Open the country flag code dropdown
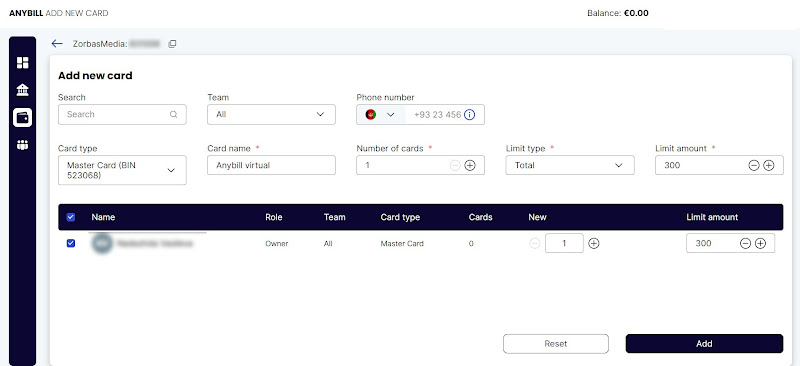800x366 pixels. click(x=381, y=115)
